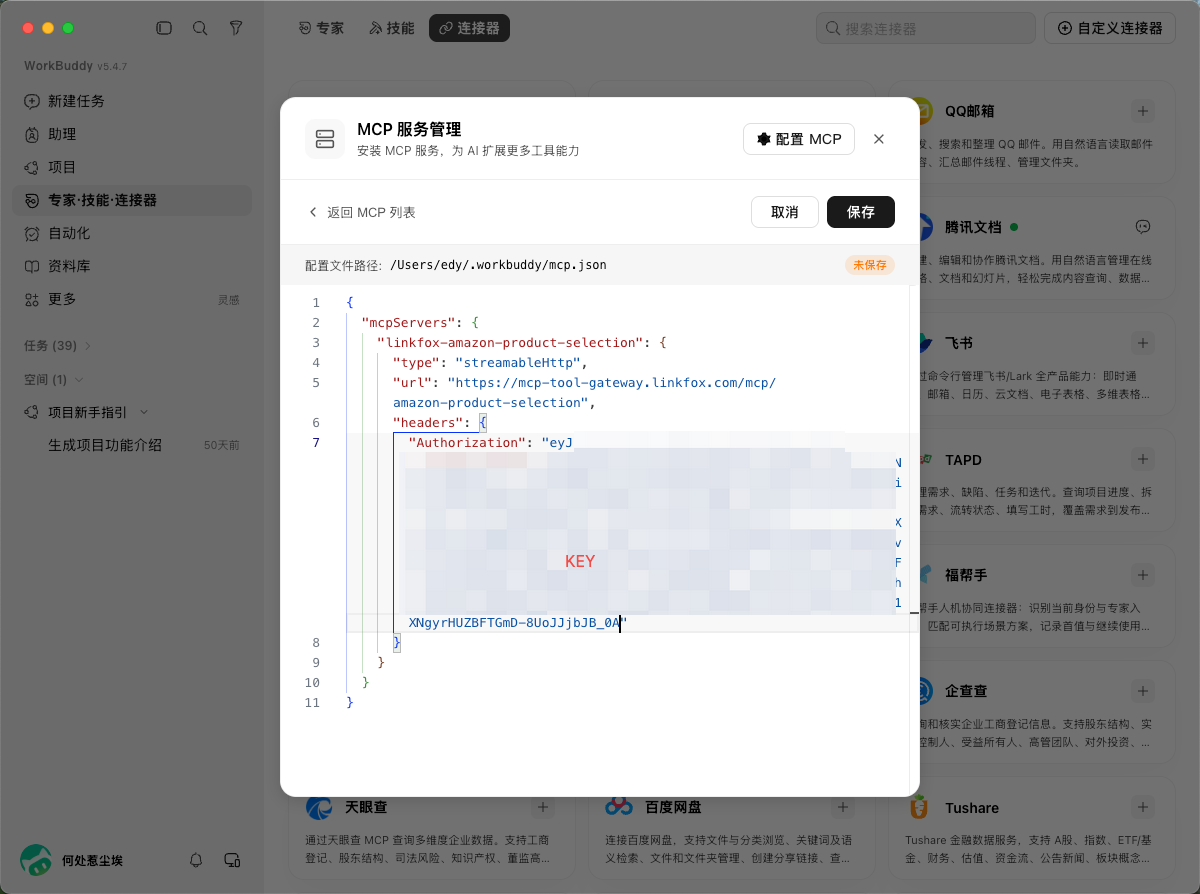
Task: Click the config path /Users/edy/.workbuddy/mcp.json
Action: (498, 265)
